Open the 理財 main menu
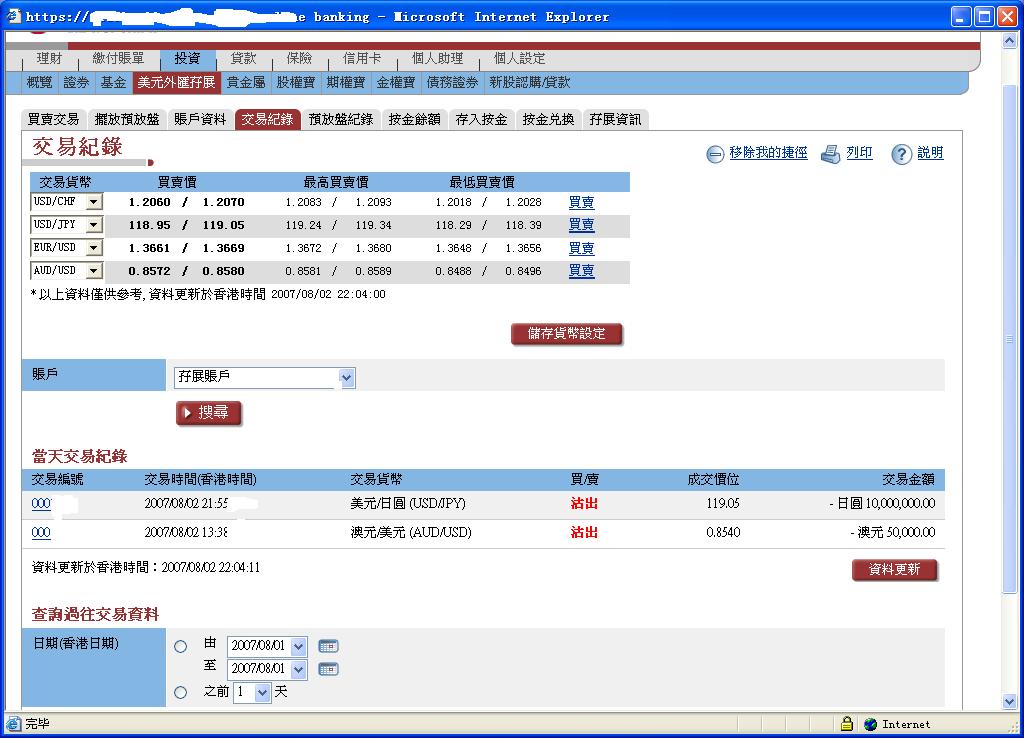The image size is (1024, 738). point(50,58)
